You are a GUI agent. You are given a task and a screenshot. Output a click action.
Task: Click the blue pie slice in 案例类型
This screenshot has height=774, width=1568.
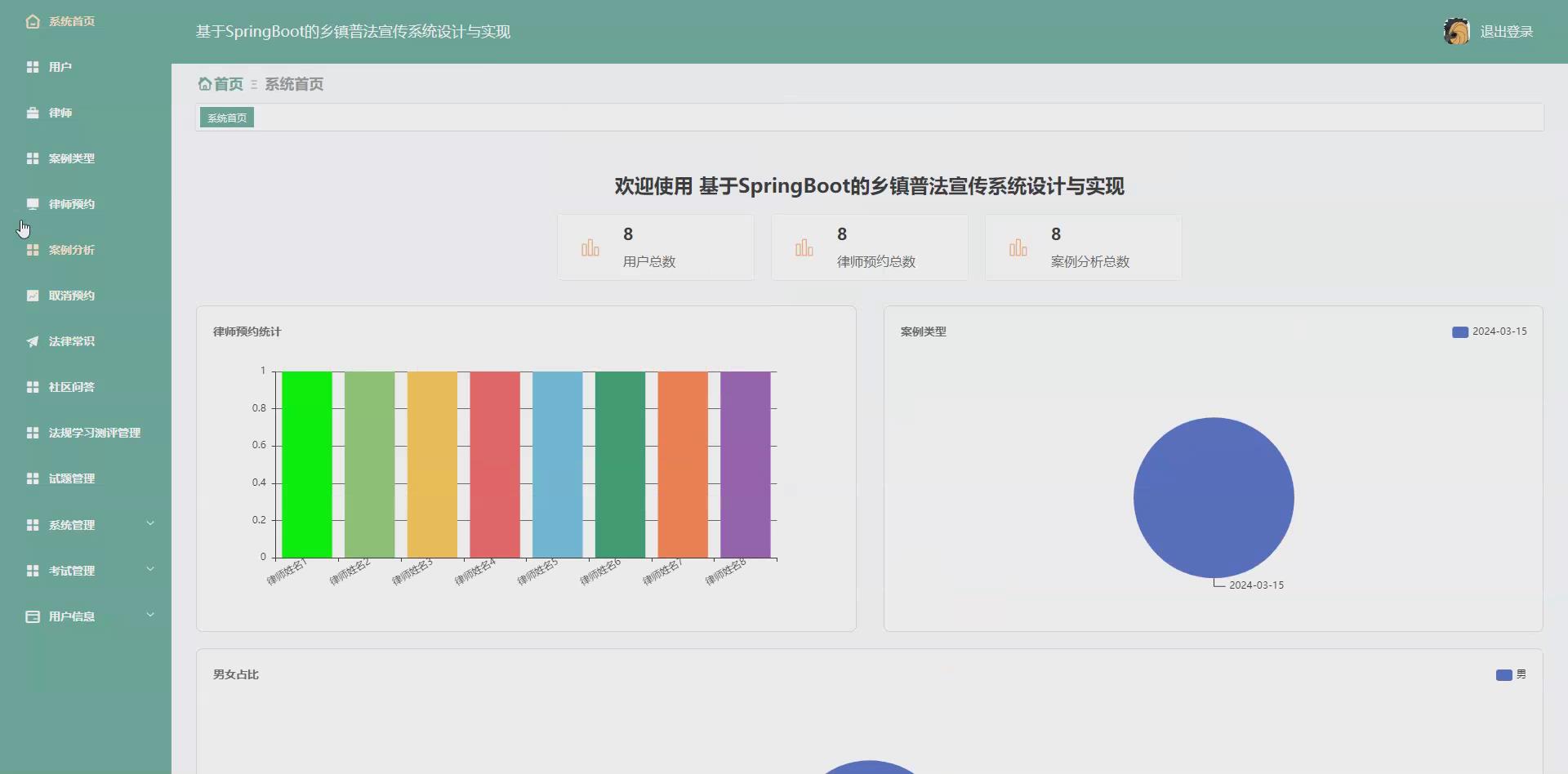click(x=1213, y=496)
